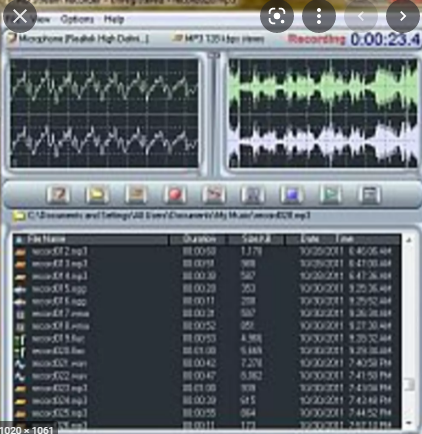422x434 pixels.
Task: Click the toolbar icon after the record button
Action: pyautogui.click(x=214, y=194)
